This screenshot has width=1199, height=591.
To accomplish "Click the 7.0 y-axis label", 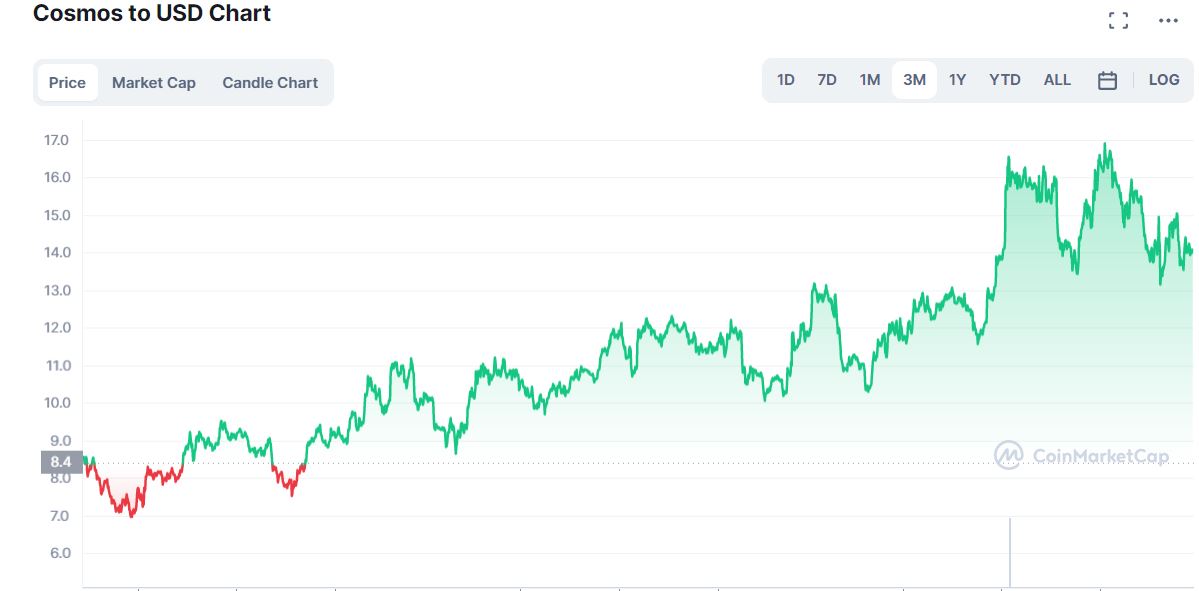I will [60, 516].
